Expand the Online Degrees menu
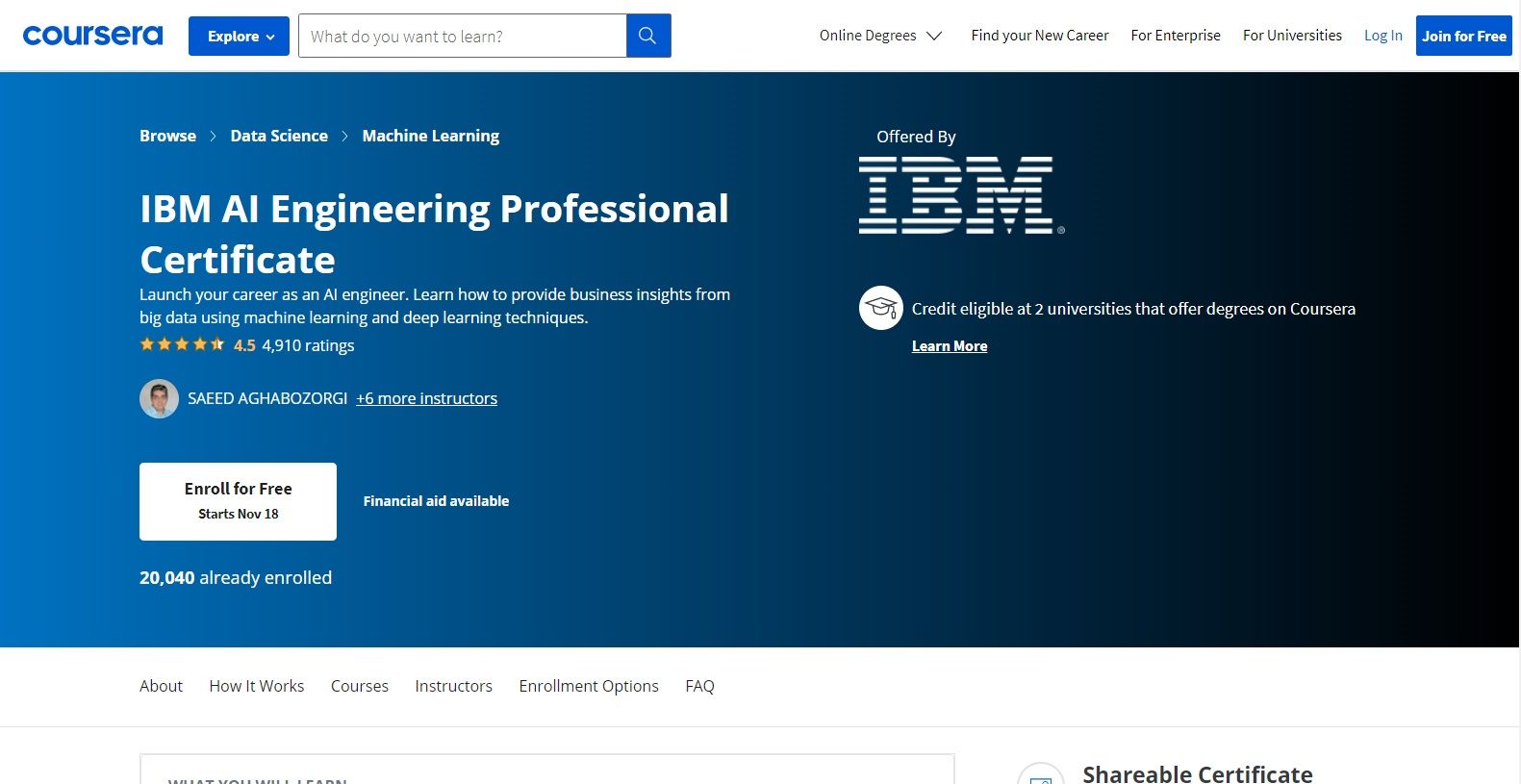The image size is (1521, 784). click(879, 36)
